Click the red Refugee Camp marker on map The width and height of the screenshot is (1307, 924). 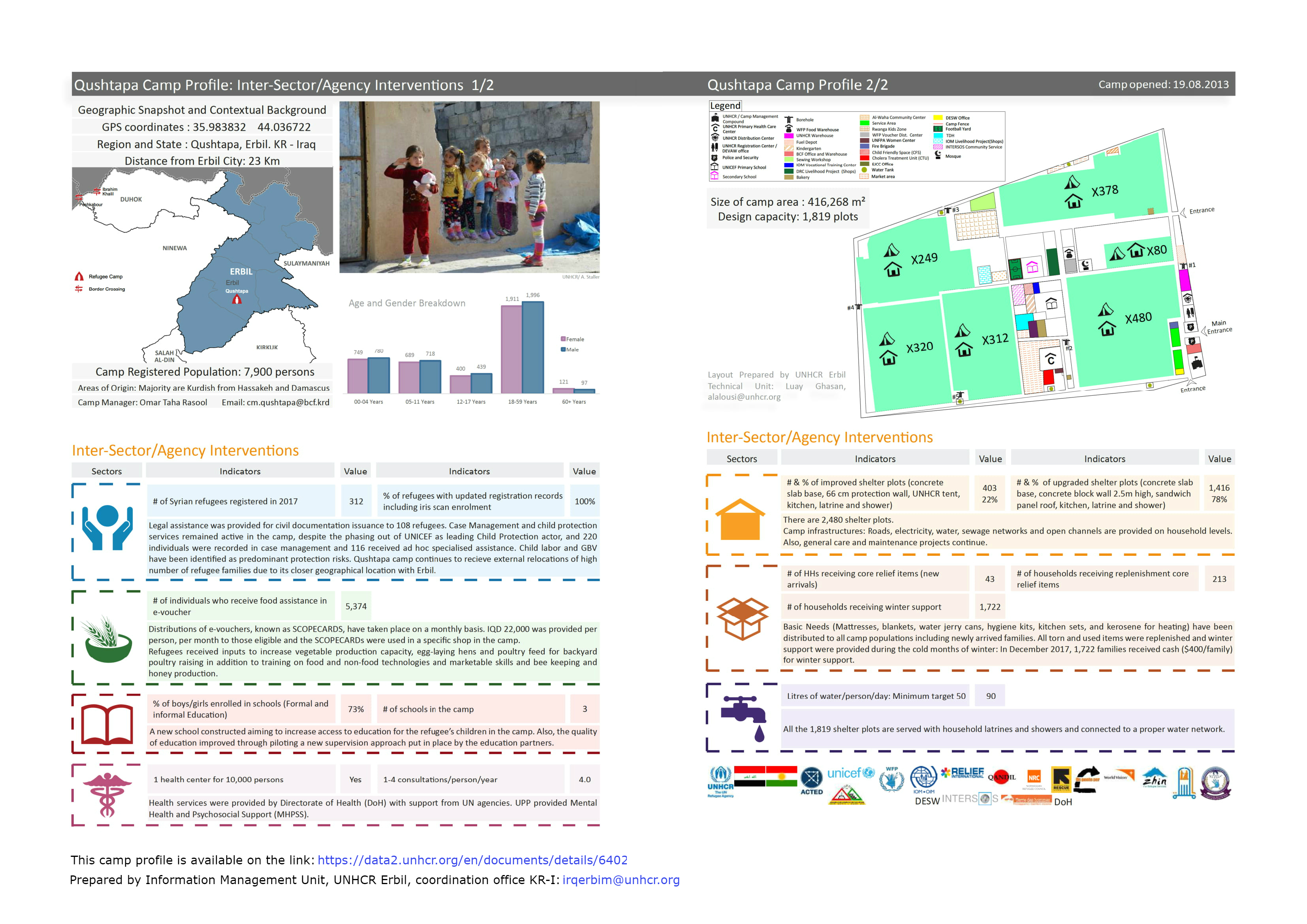pyautogui.click(x=237, y=299)
